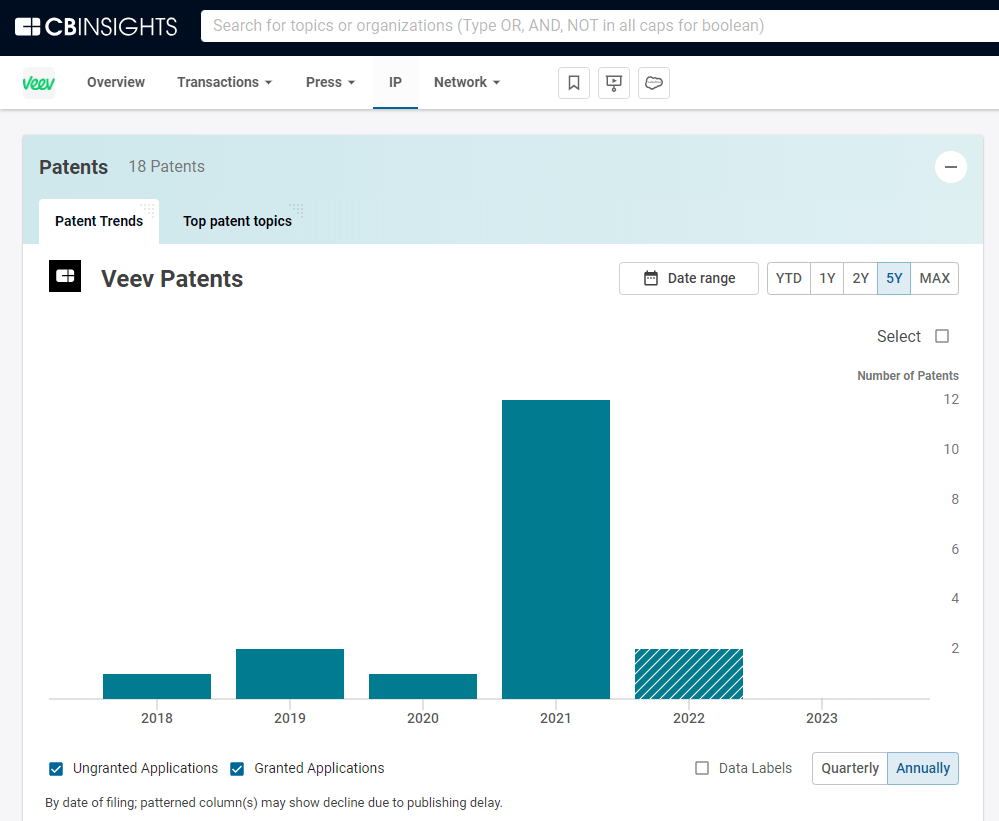Expand the Network dropdown

tap(466, 83)
